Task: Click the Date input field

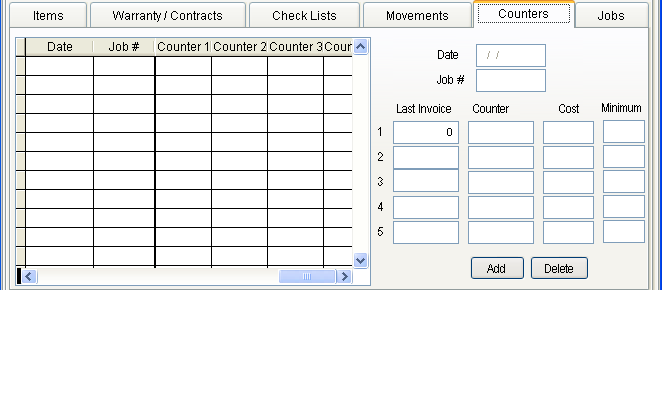Action: coord(510,56)
